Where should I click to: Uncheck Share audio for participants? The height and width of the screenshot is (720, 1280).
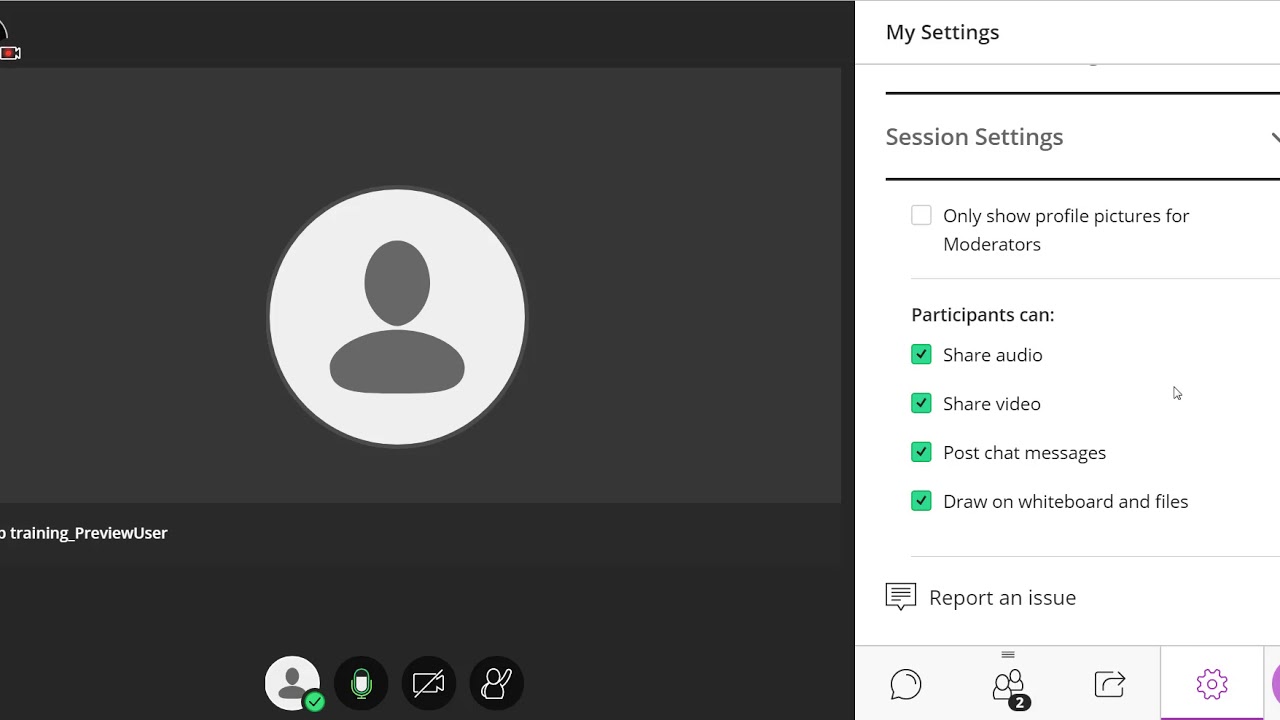921,355
